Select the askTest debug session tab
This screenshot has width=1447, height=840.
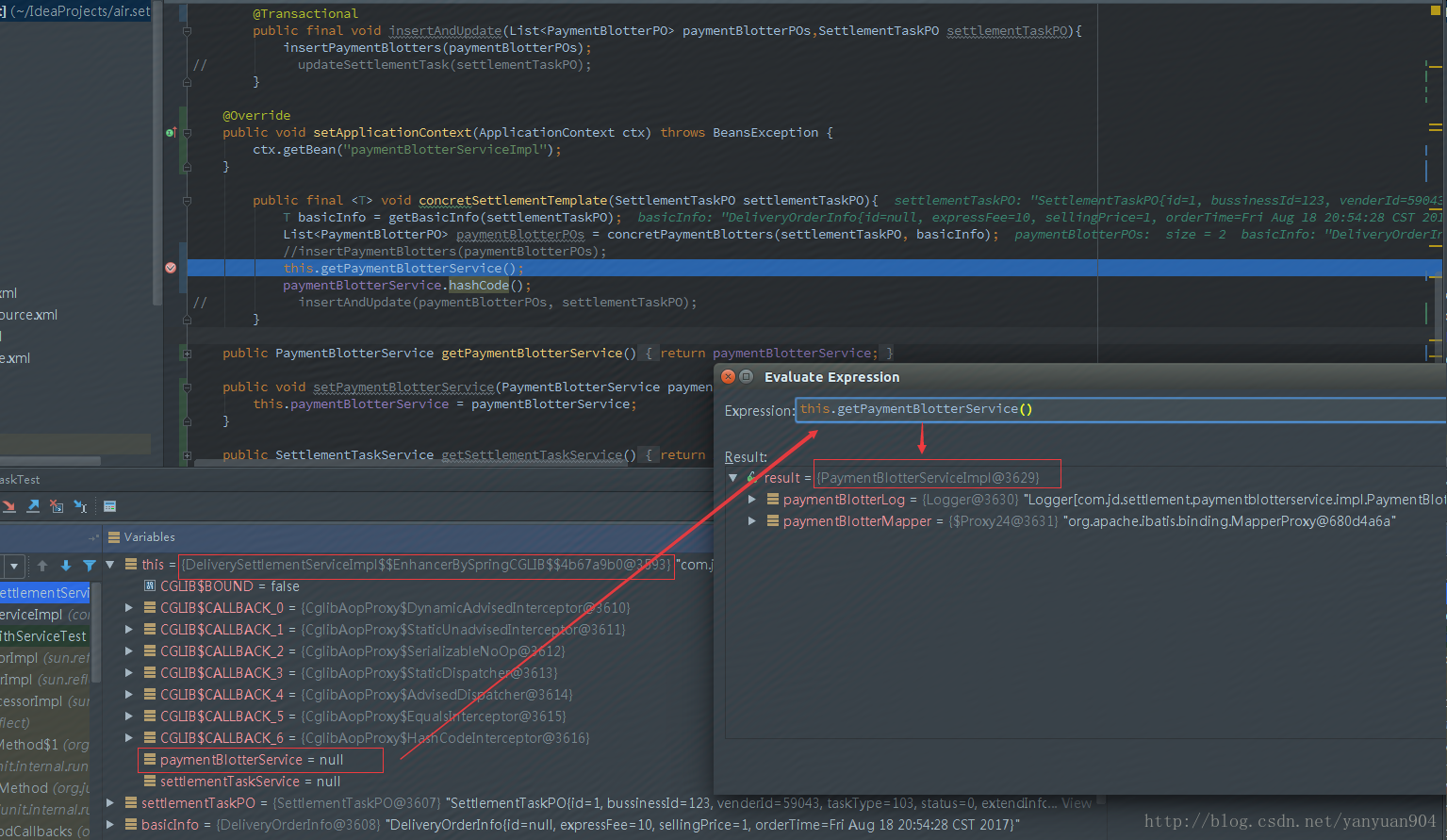tap(20, 480)
